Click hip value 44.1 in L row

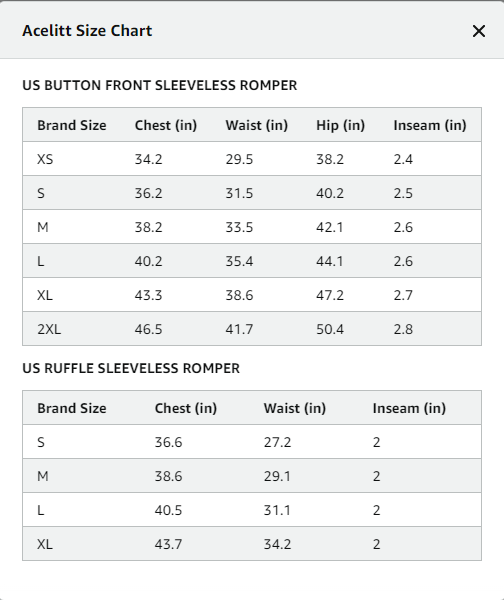[329, 261]
